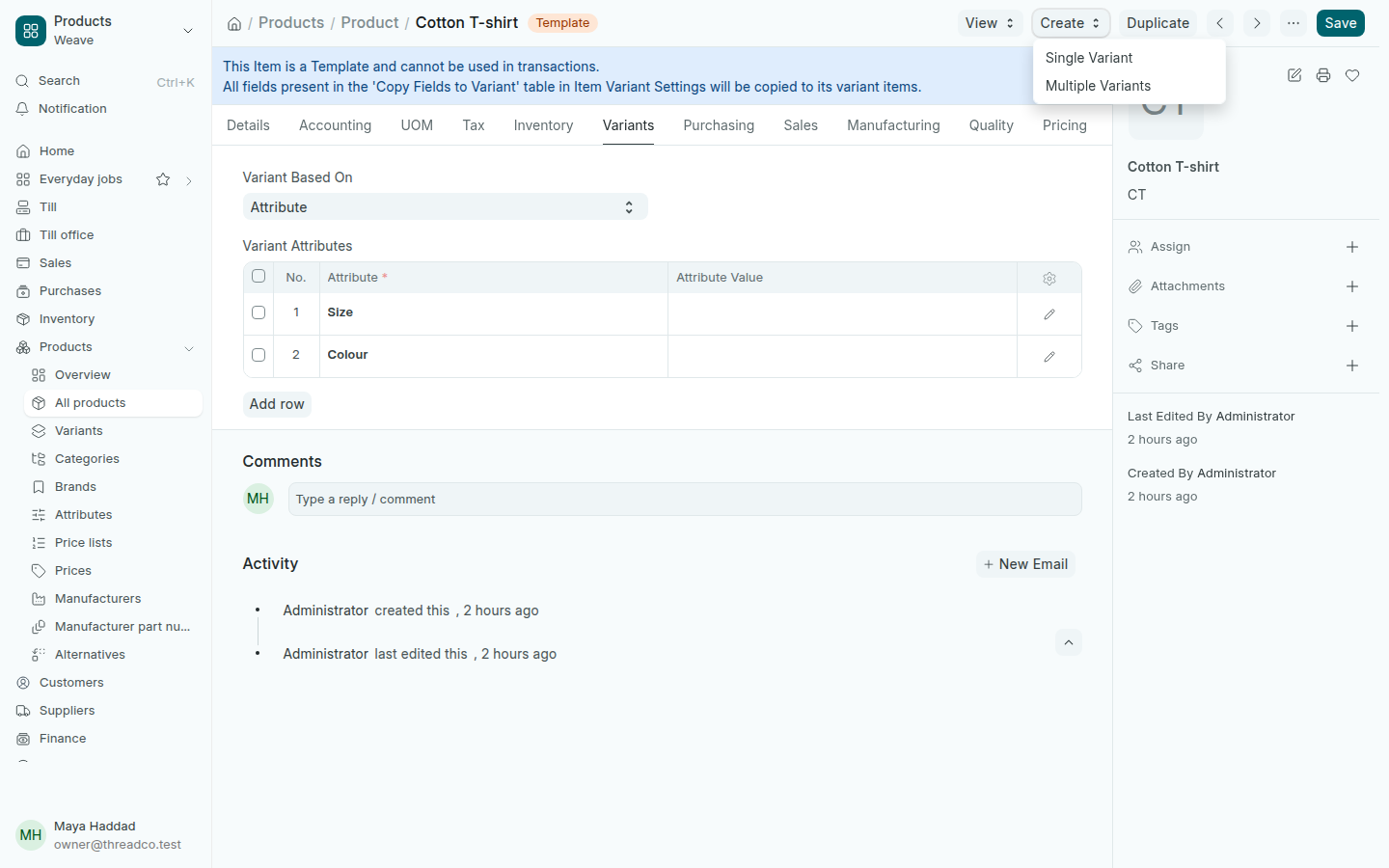Click the comment input field
This screenshot has height=868, width=1389.
(x=685, y=499)
